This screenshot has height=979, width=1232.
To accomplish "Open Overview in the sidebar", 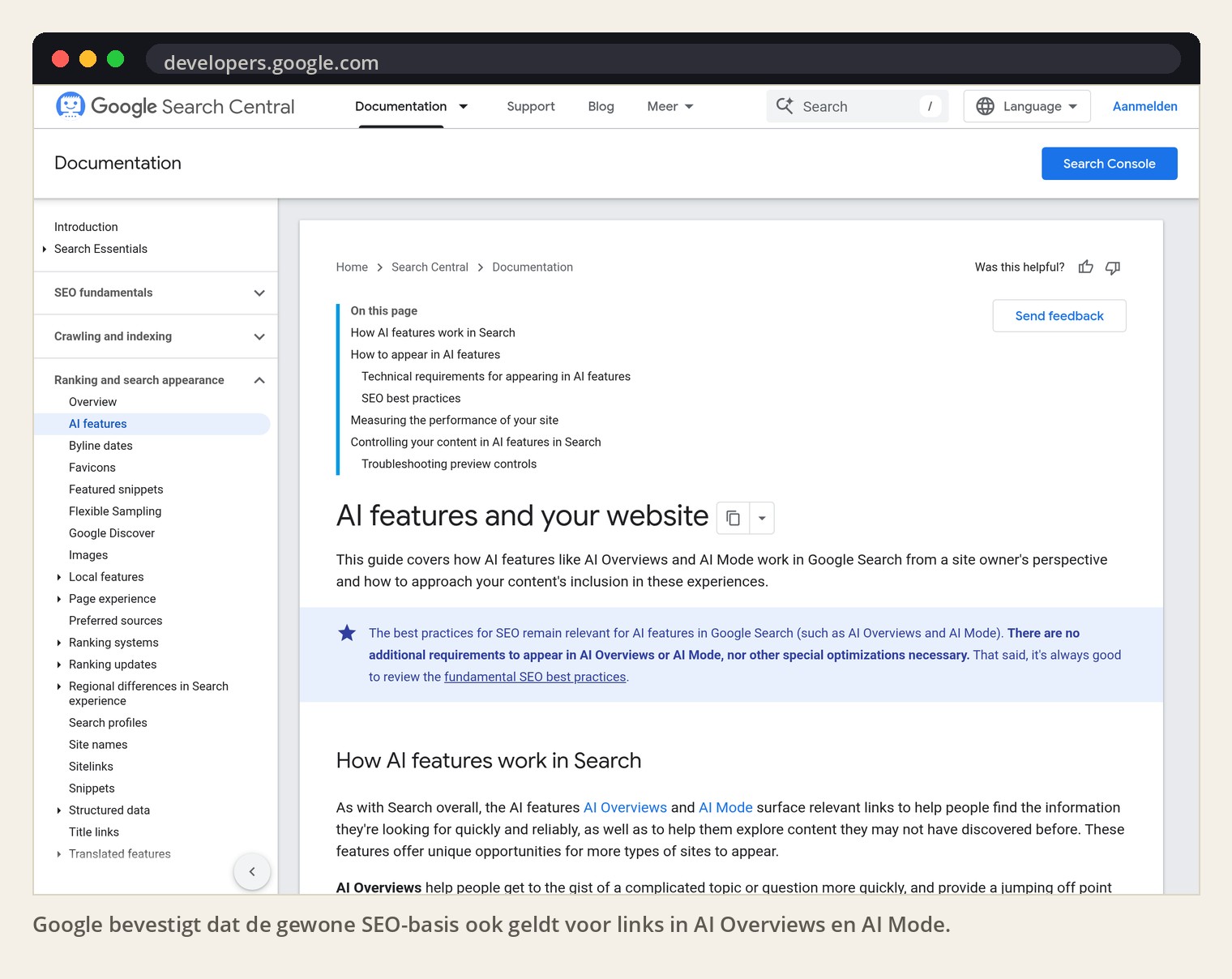I will click(92, 402).
